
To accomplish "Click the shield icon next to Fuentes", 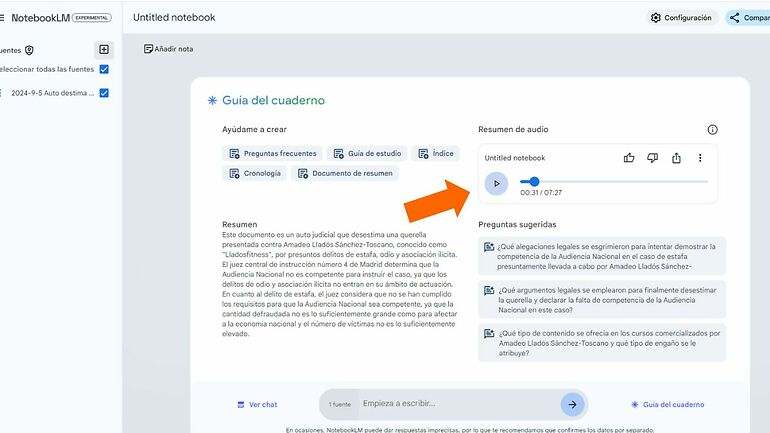I will (x=29, y=50).
